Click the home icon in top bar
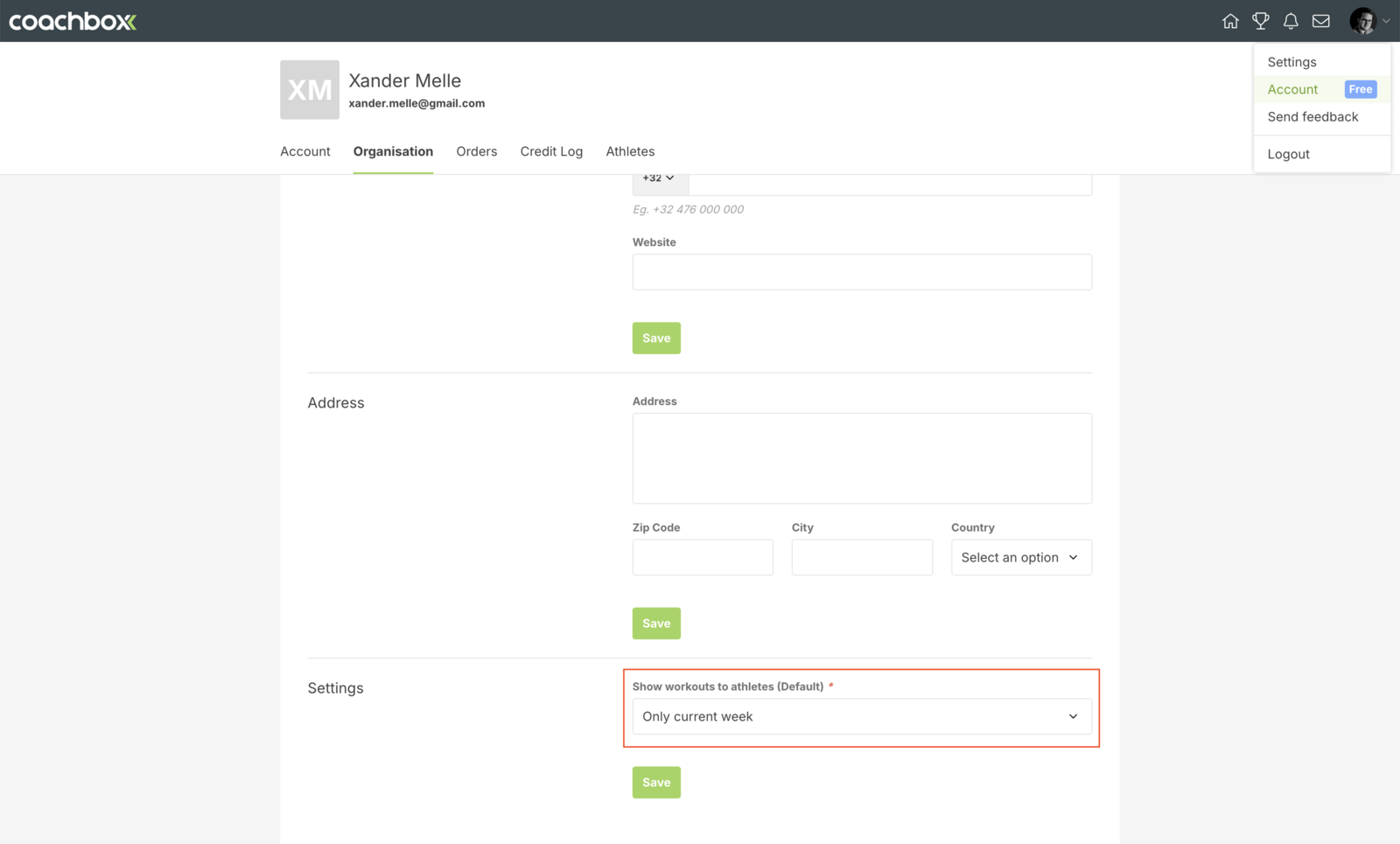The height and width of the screenshot is (844, 1400). (1230, 21)
